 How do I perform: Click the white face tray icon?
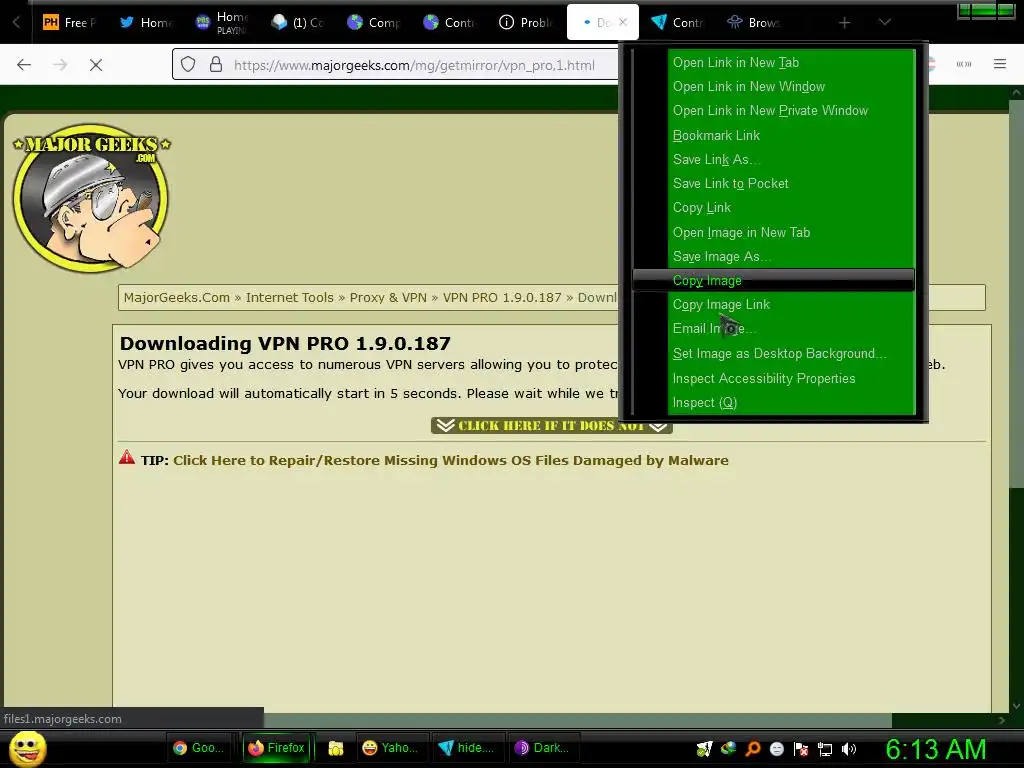[x=776, y=749]
